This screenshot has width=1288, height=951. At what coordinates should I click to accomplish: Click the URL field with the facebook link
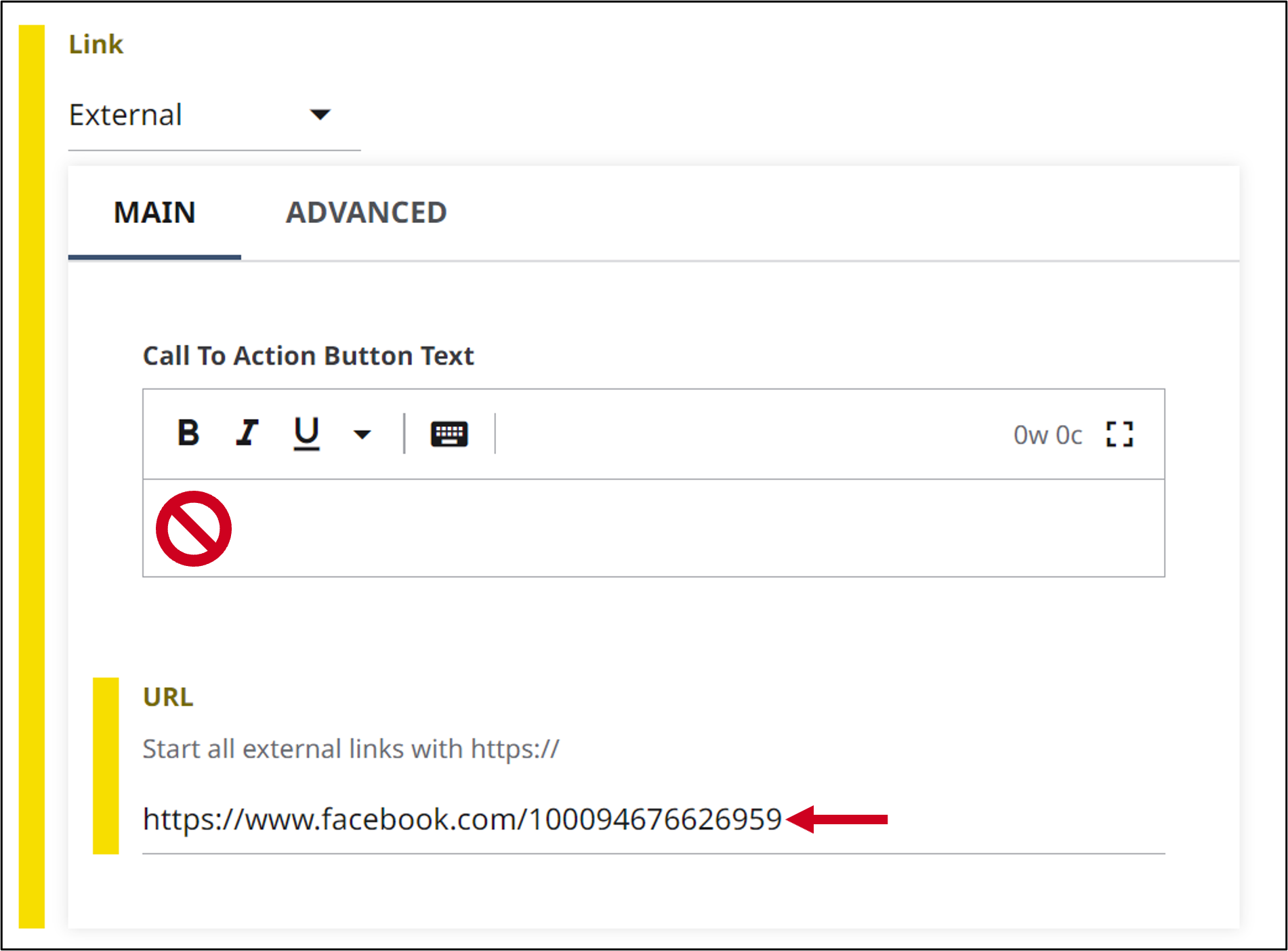pyautogui.click(x=654, y=820)
